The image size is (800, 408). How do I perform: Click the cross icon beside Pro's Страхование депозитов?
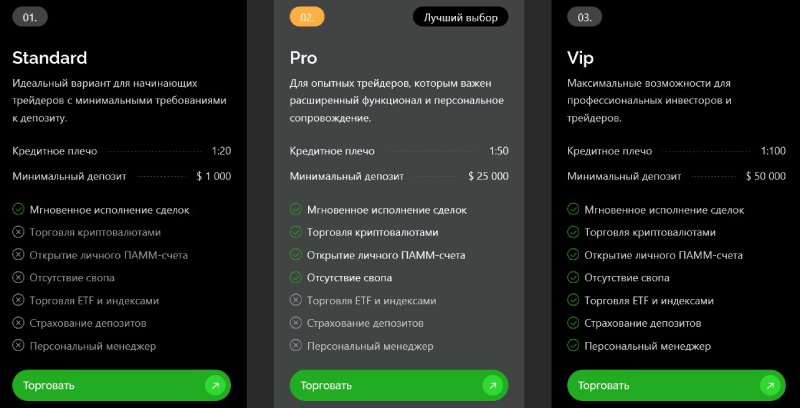tap(296, 323)
